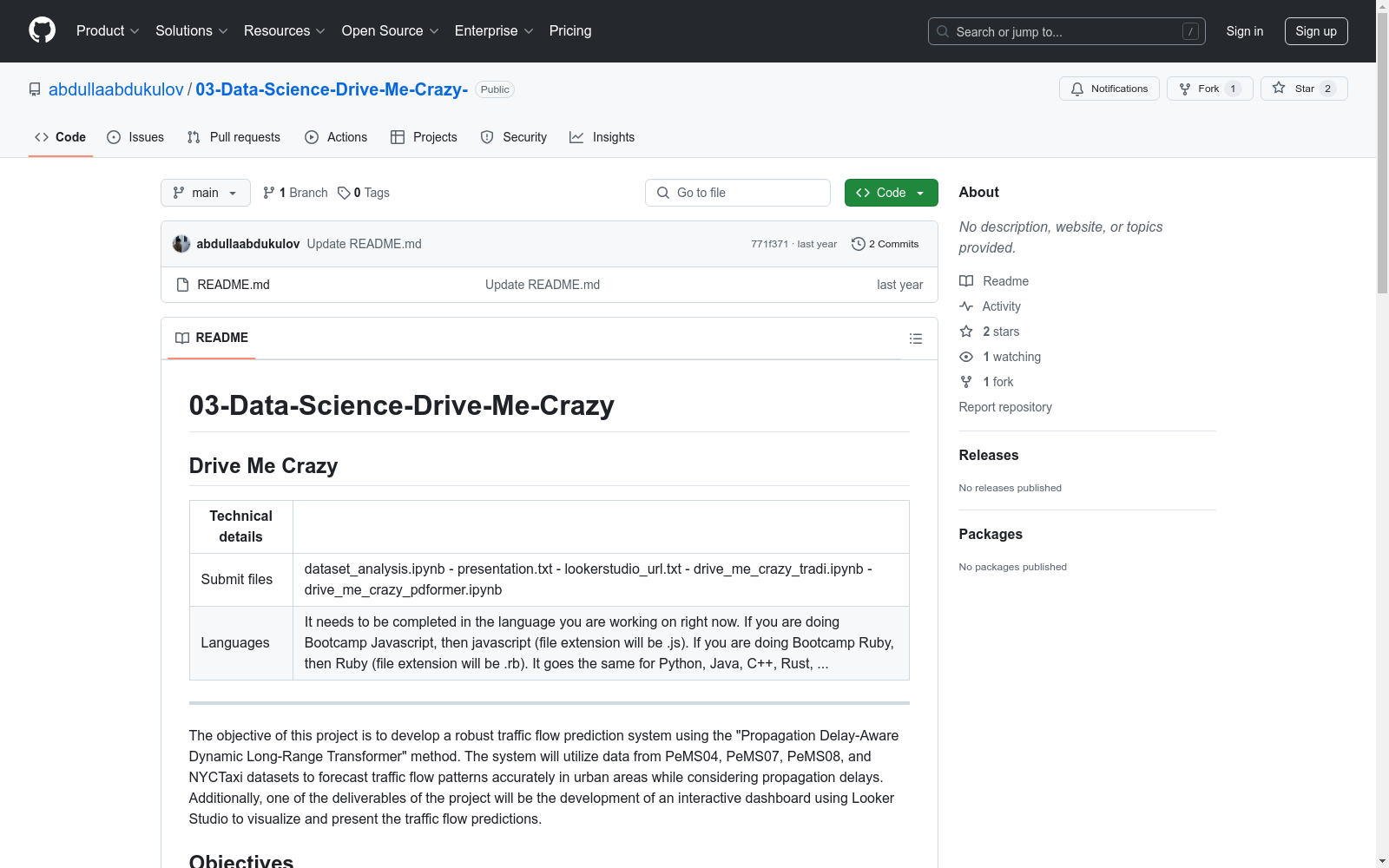Image resolution: width=1389 pixels, height=868 pixels.
Task: Click the fork count badge 1
Action: (x=1233, y=89)
